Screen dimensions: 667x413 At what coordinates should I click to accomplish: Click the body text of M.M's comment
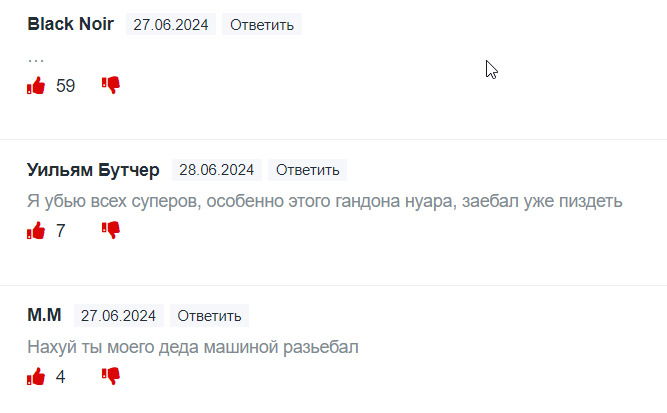tap(192, 347)
